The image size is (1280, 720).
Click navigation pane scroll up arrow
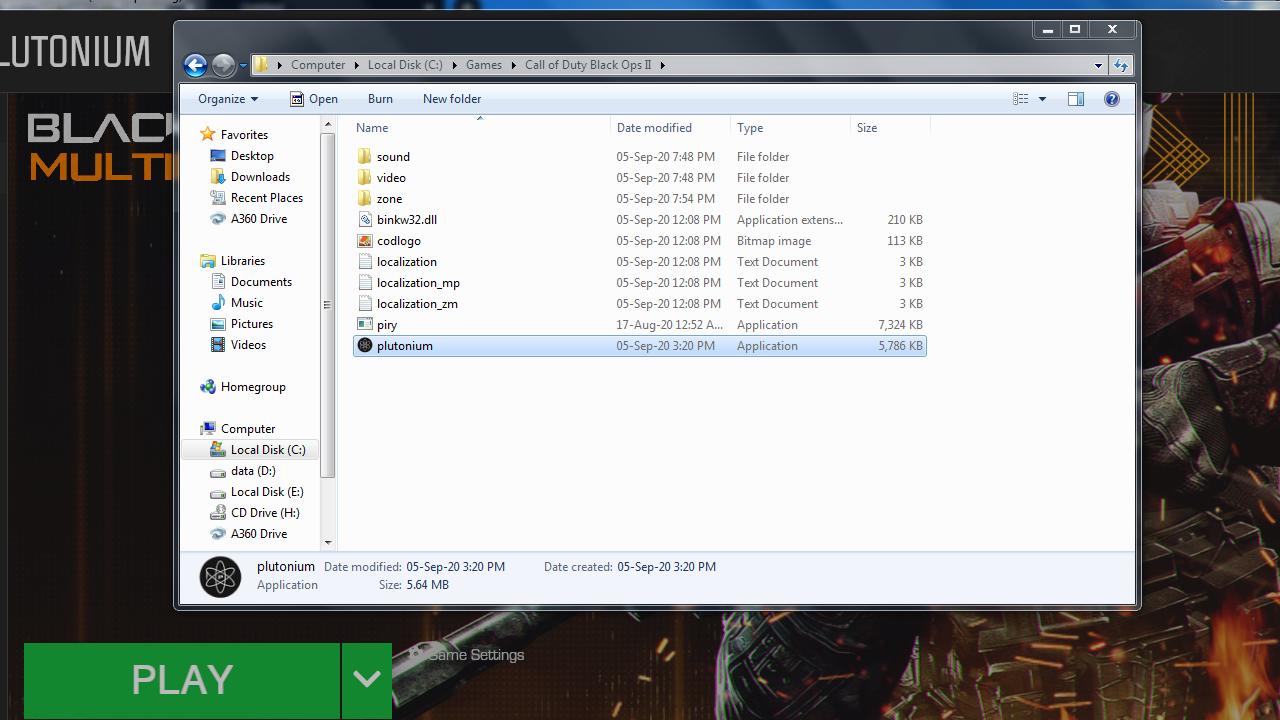(327, 125)
